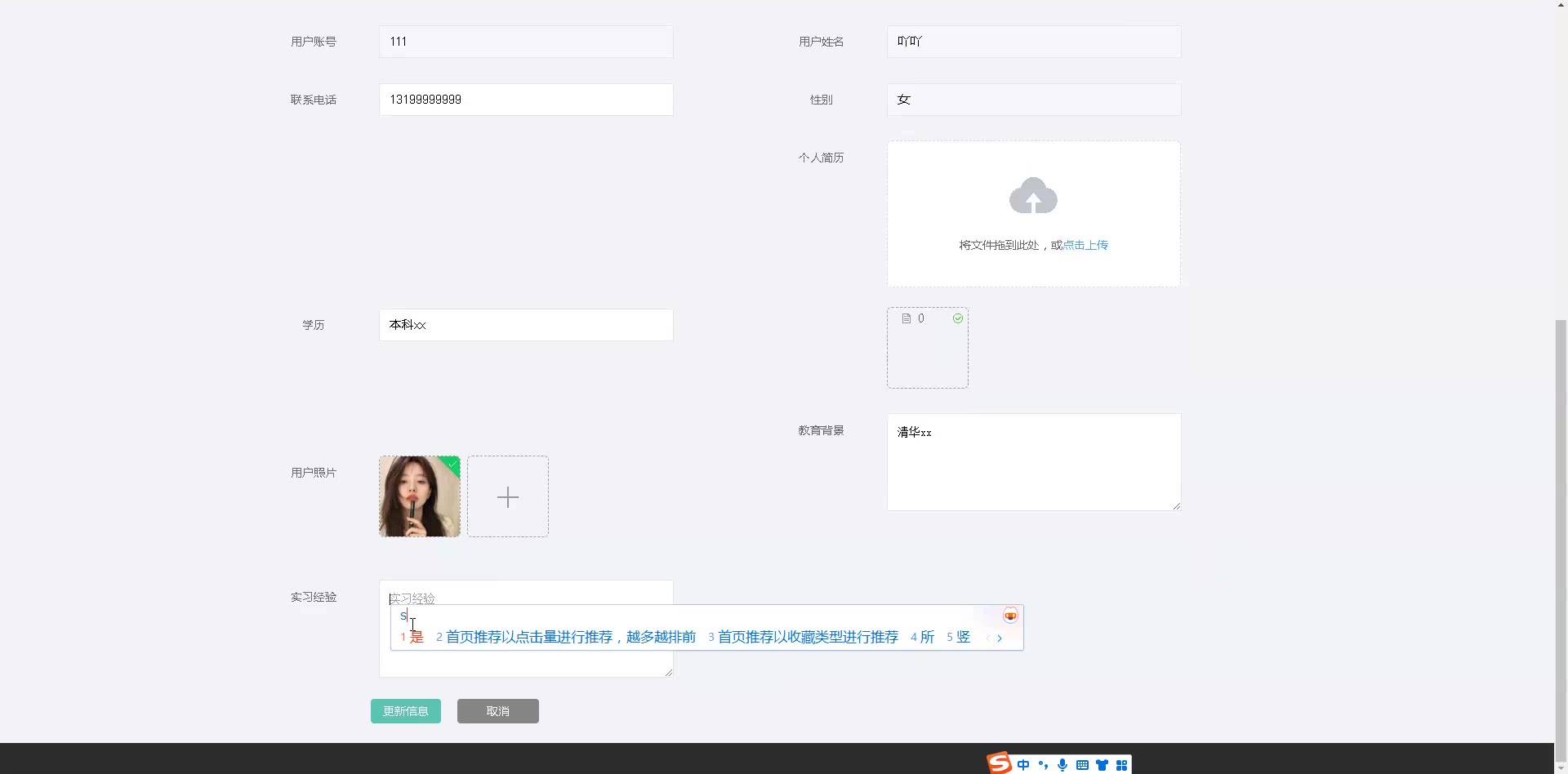Open the IME soft keyboard icon
This screenshot has height=774, width=1568.
pos(1082,765)
